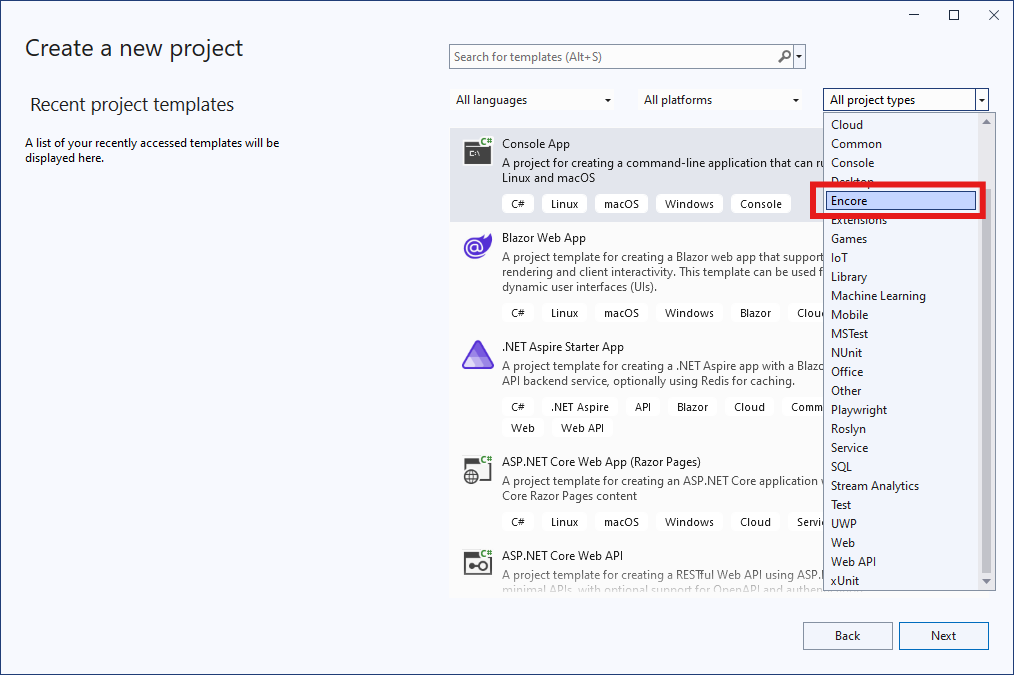This screenshot has height=675, width=1014.
Task: Click the Web API tag on Aspire template
Action: tap(582, 428)
